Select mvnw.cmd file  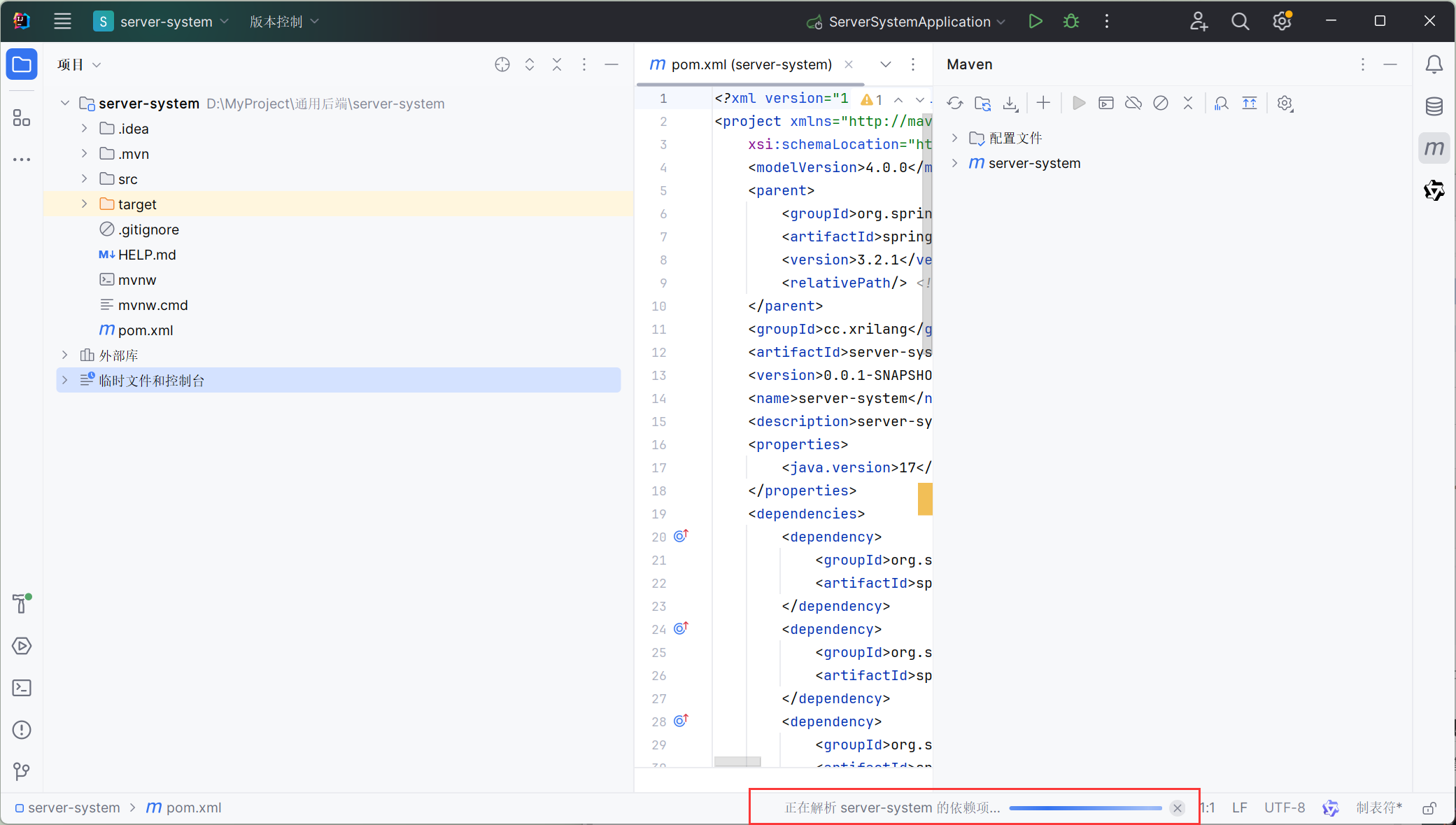[153, 305]
